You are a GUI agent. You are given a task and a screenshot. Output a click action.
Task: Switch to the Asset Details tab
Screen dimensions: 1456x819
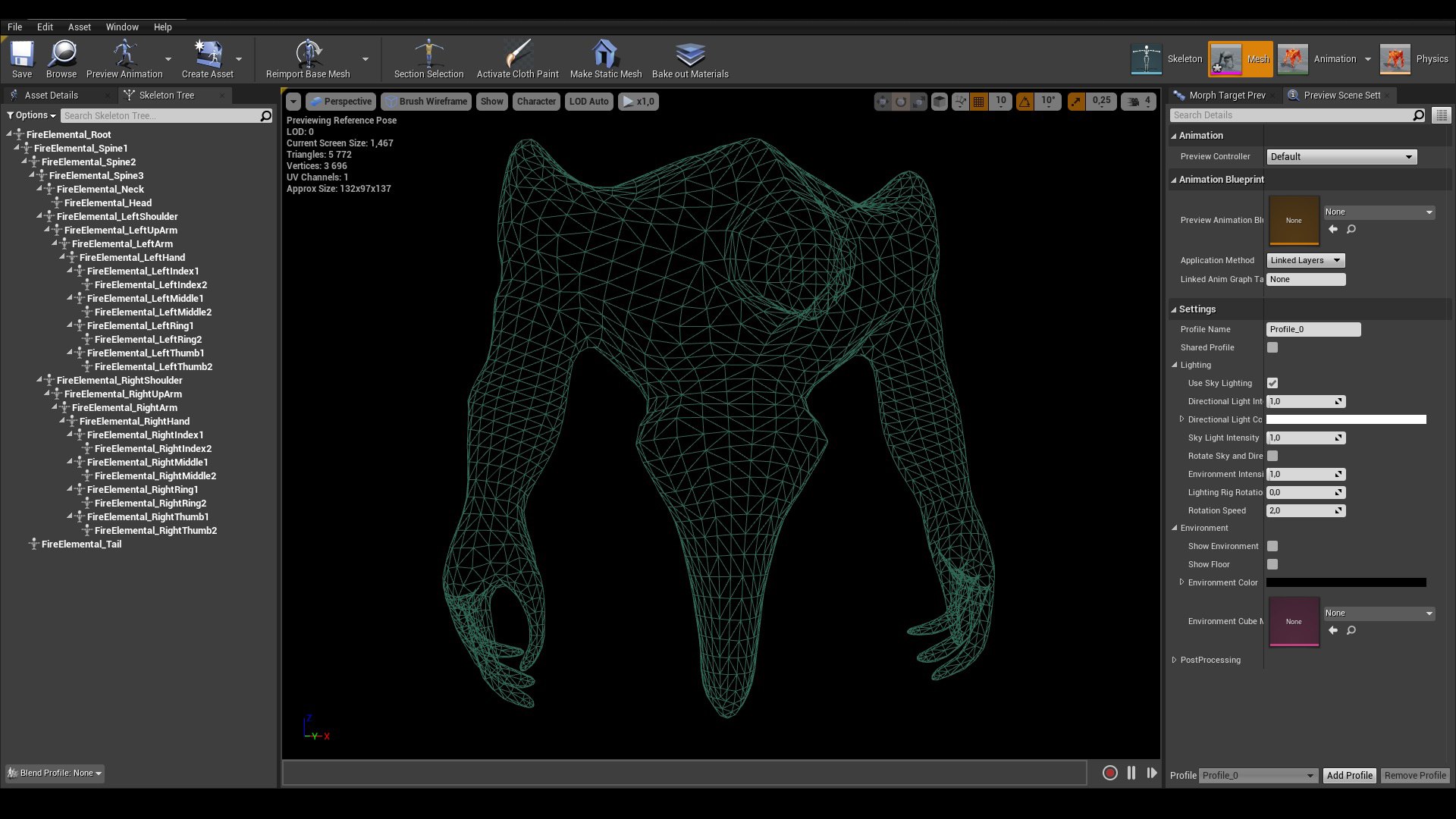pyautogui.click(x=51, y=95)
